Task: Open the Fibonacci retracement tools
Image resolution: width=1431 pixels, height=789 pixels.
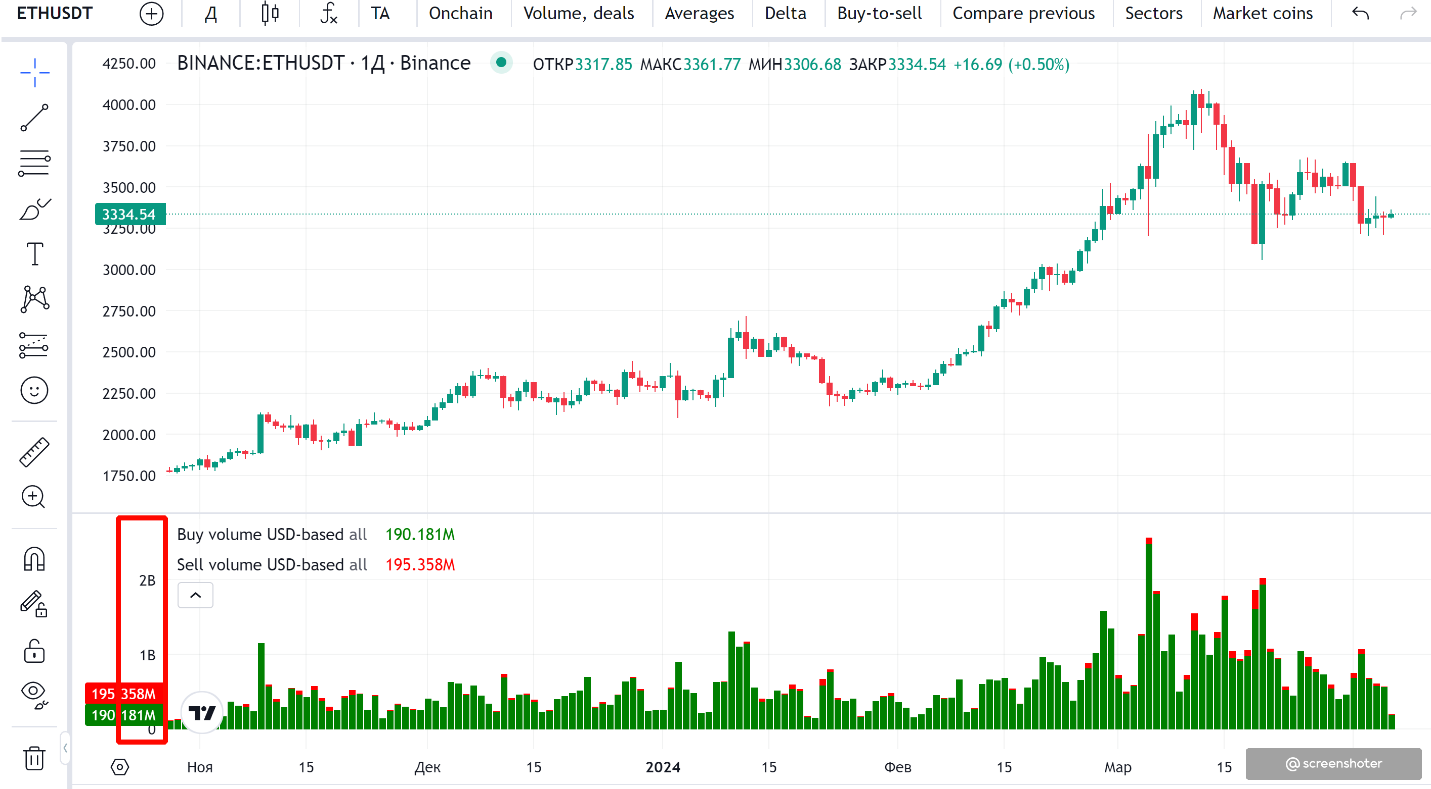Action: click(35, 163)
